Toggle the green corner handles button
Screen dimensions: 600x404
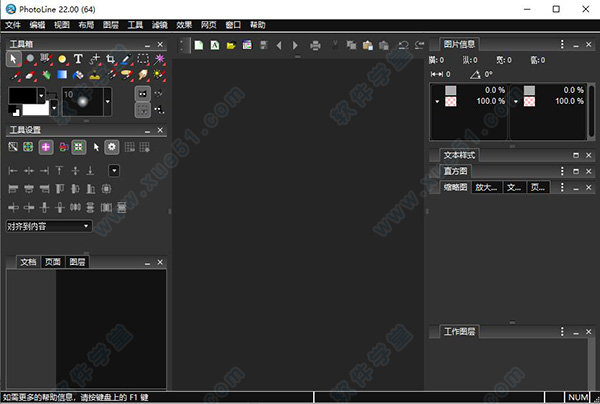(x=78, y=147)
